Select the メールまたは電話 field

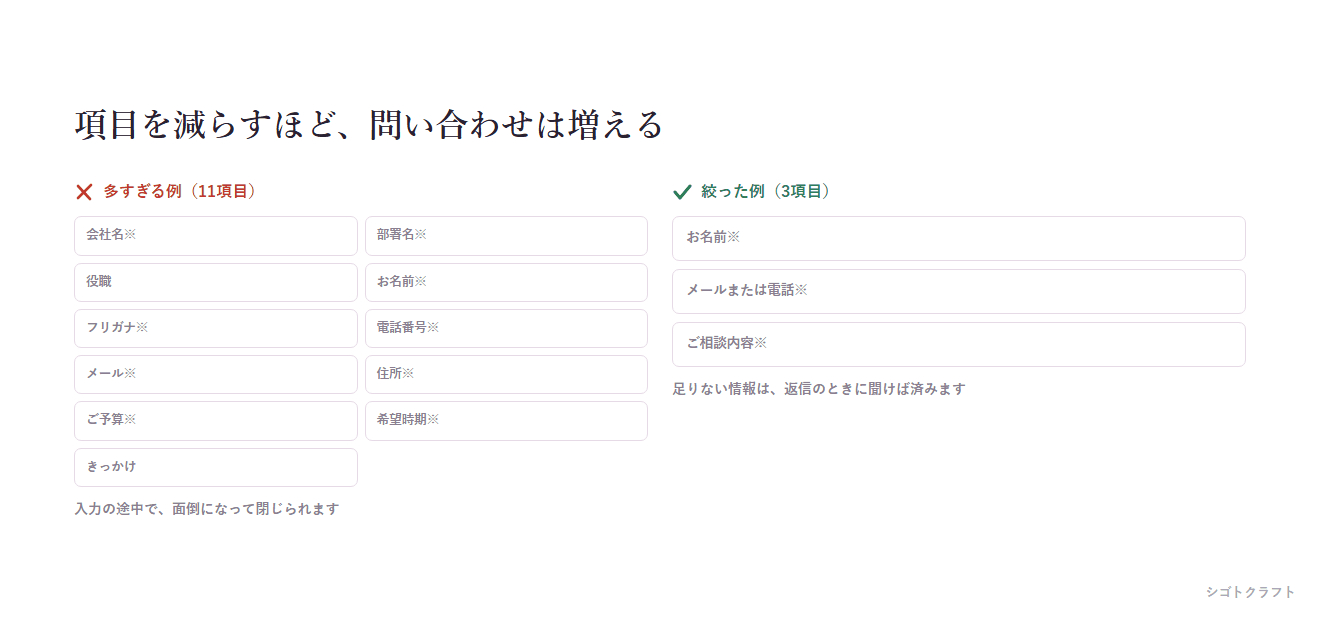[959, 291]
